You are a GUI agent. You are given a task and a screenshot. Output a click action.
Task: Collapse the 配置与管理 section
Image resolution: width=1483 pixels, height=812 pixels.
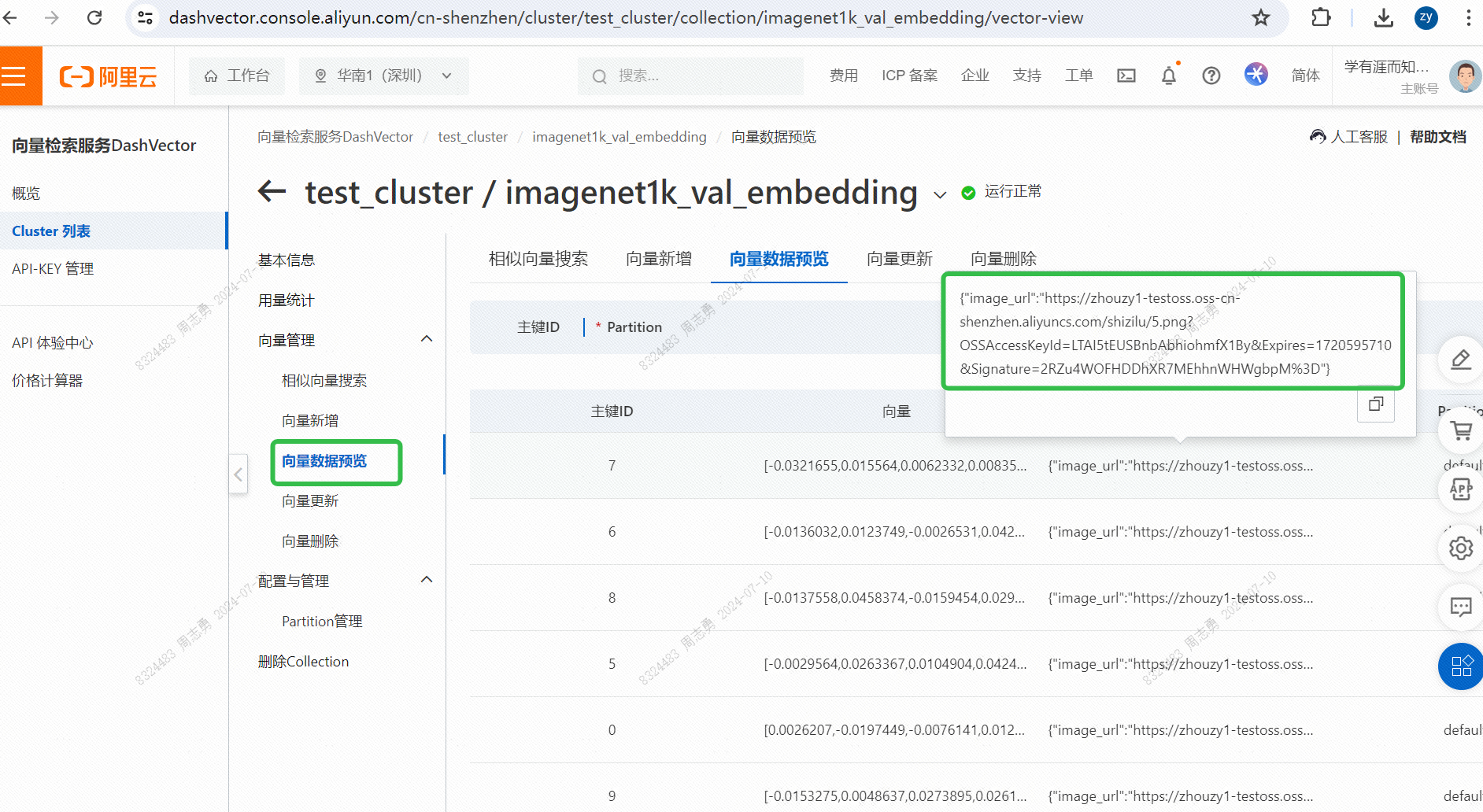click(x=427, y=580)
